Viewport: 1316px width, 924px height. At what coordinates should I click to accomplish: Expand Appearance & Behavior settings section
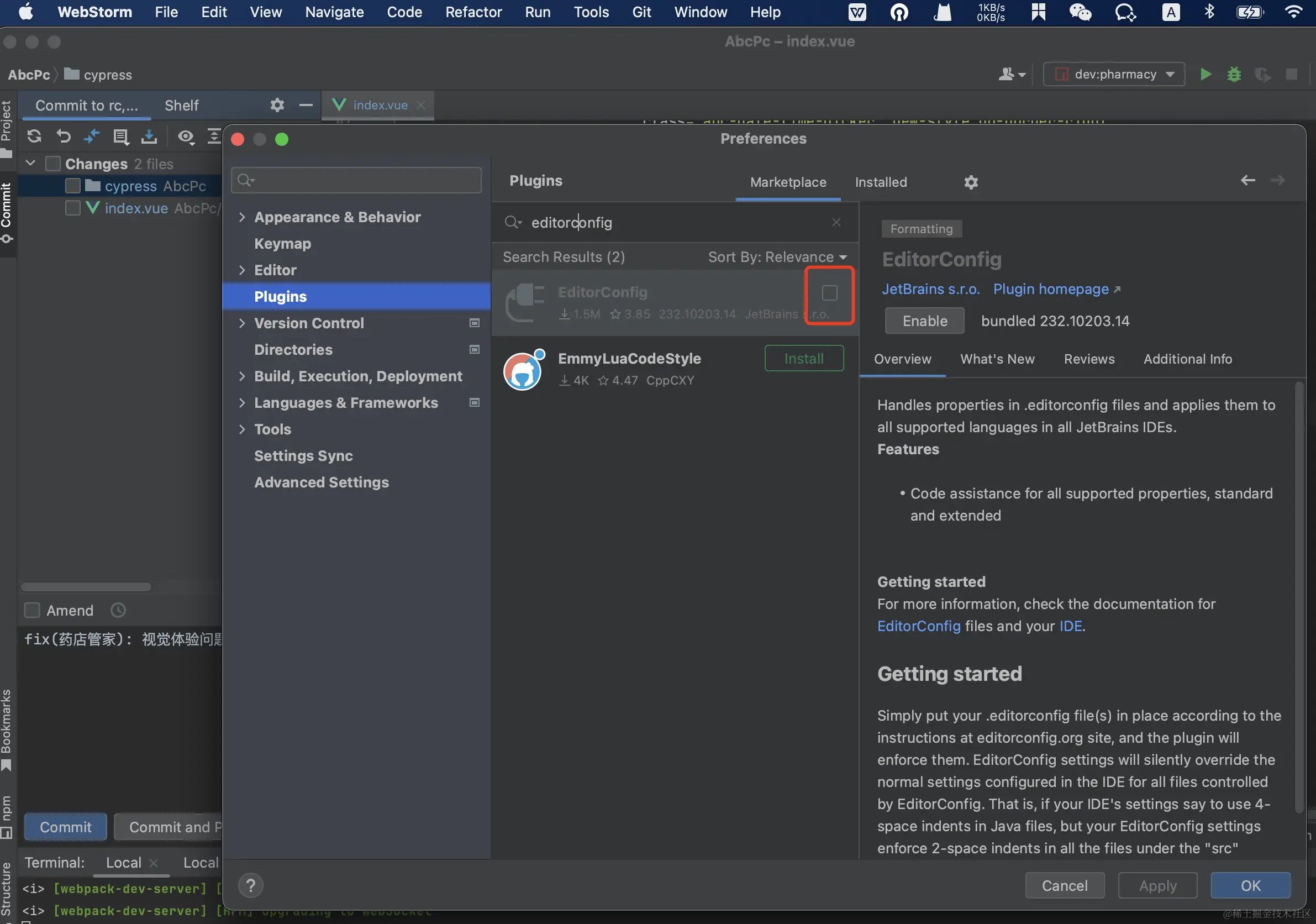pyautogui.click(x=242, y=217)
